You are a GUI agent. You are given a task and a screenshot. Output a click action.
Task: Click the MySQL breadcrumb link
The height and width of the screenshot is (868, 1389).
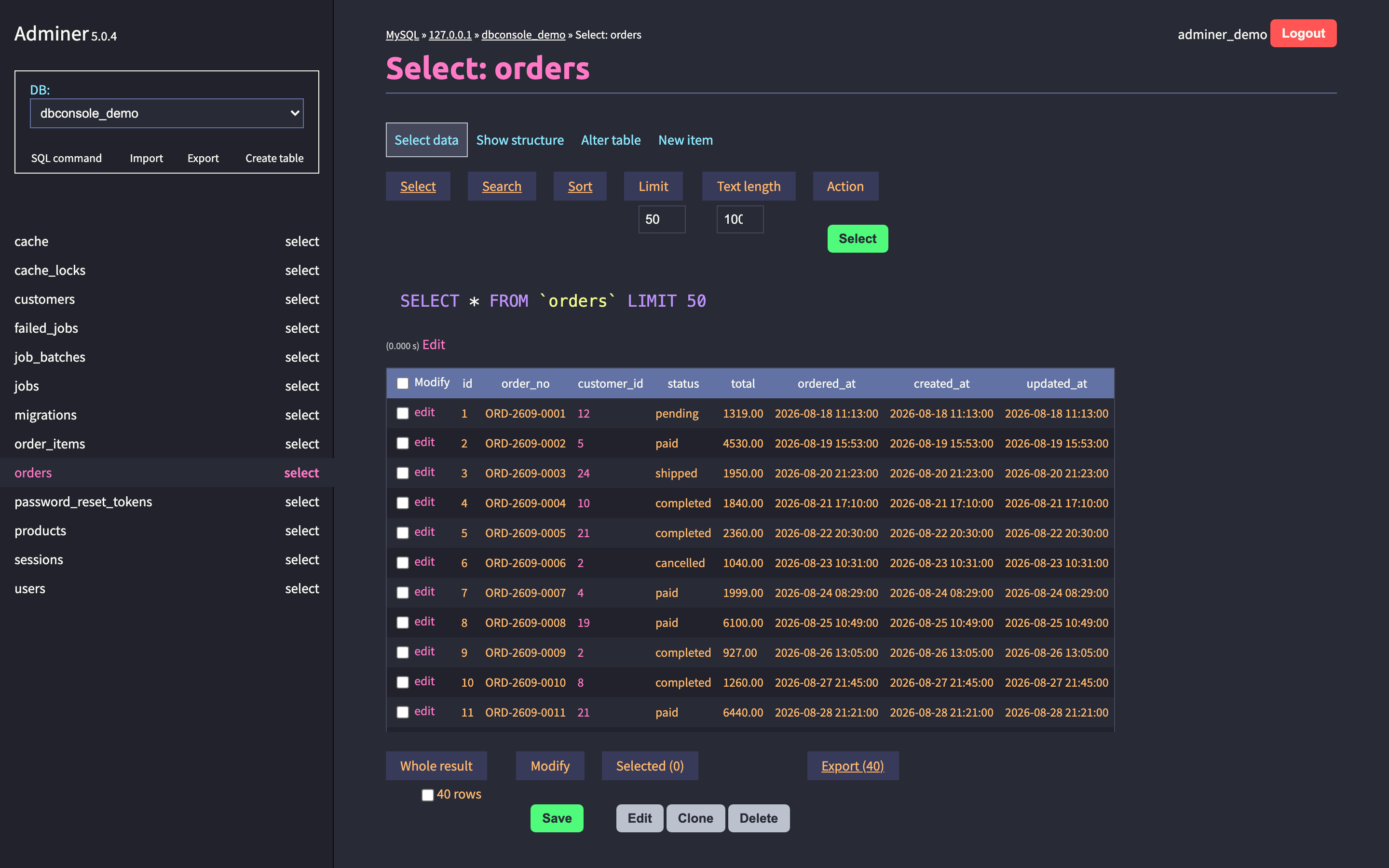click(x=402, y=34)
